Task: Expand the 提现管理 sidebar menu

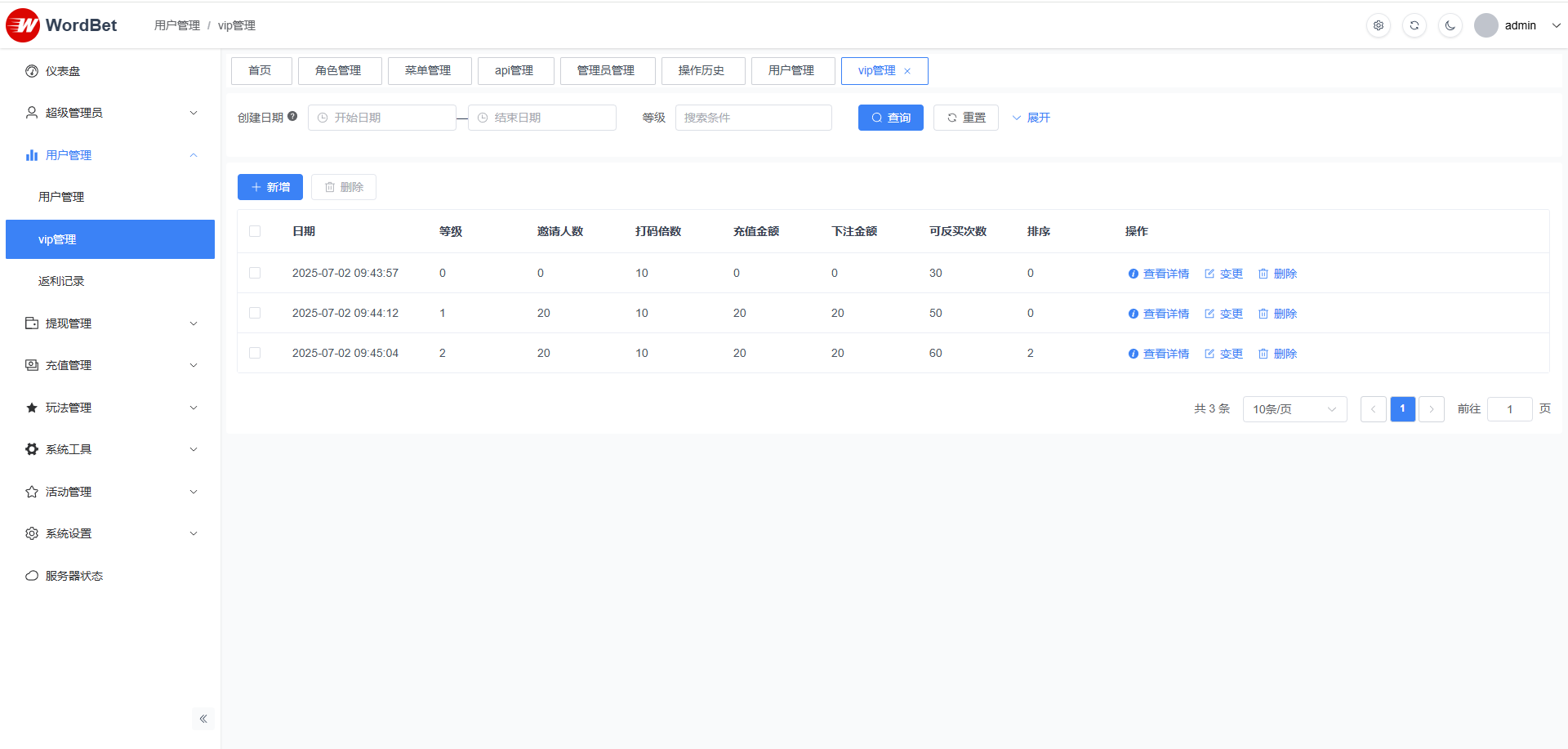Action: click(110, 323)
